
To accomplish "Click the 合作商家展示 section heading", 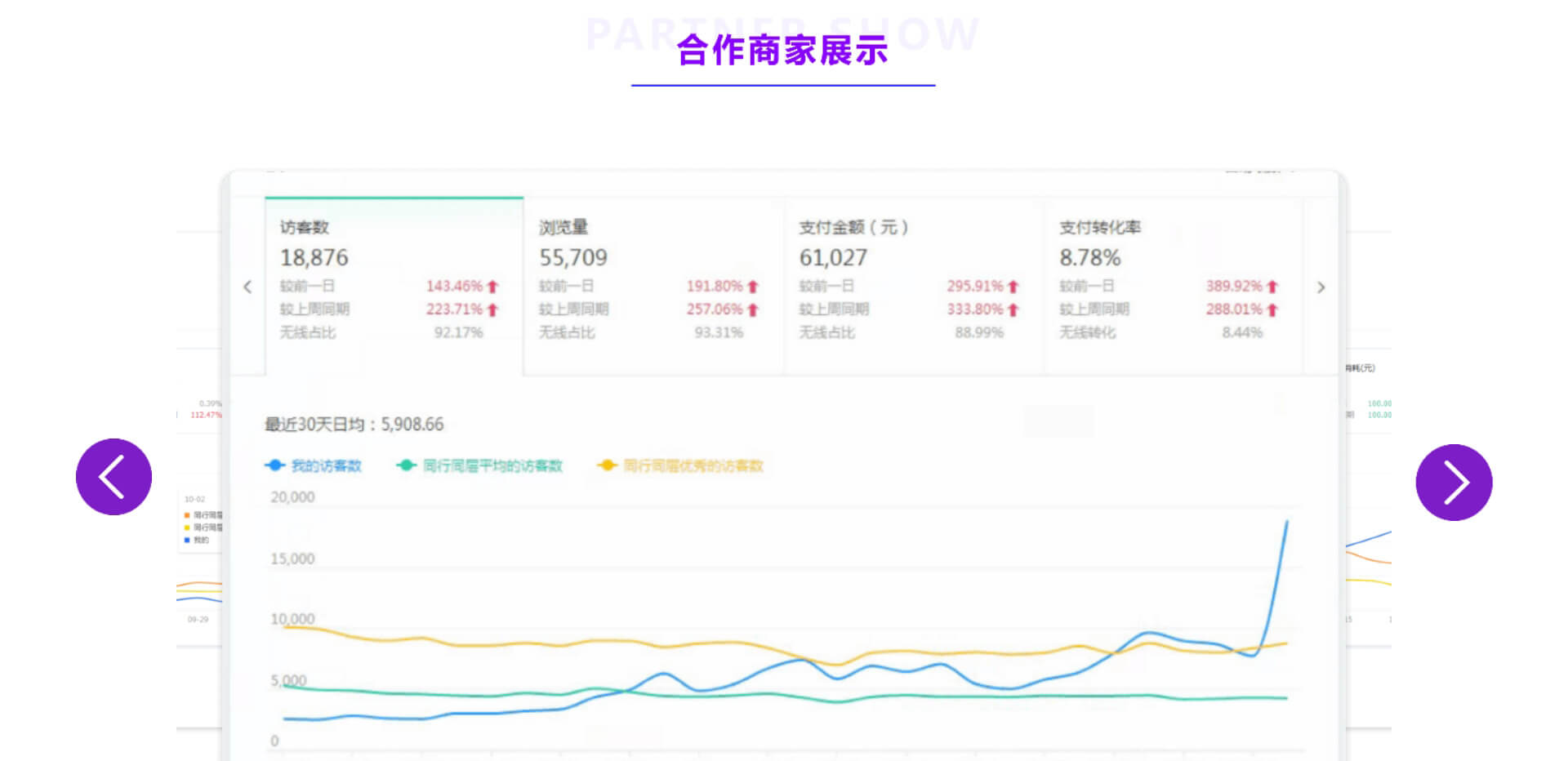I will 782,51.
